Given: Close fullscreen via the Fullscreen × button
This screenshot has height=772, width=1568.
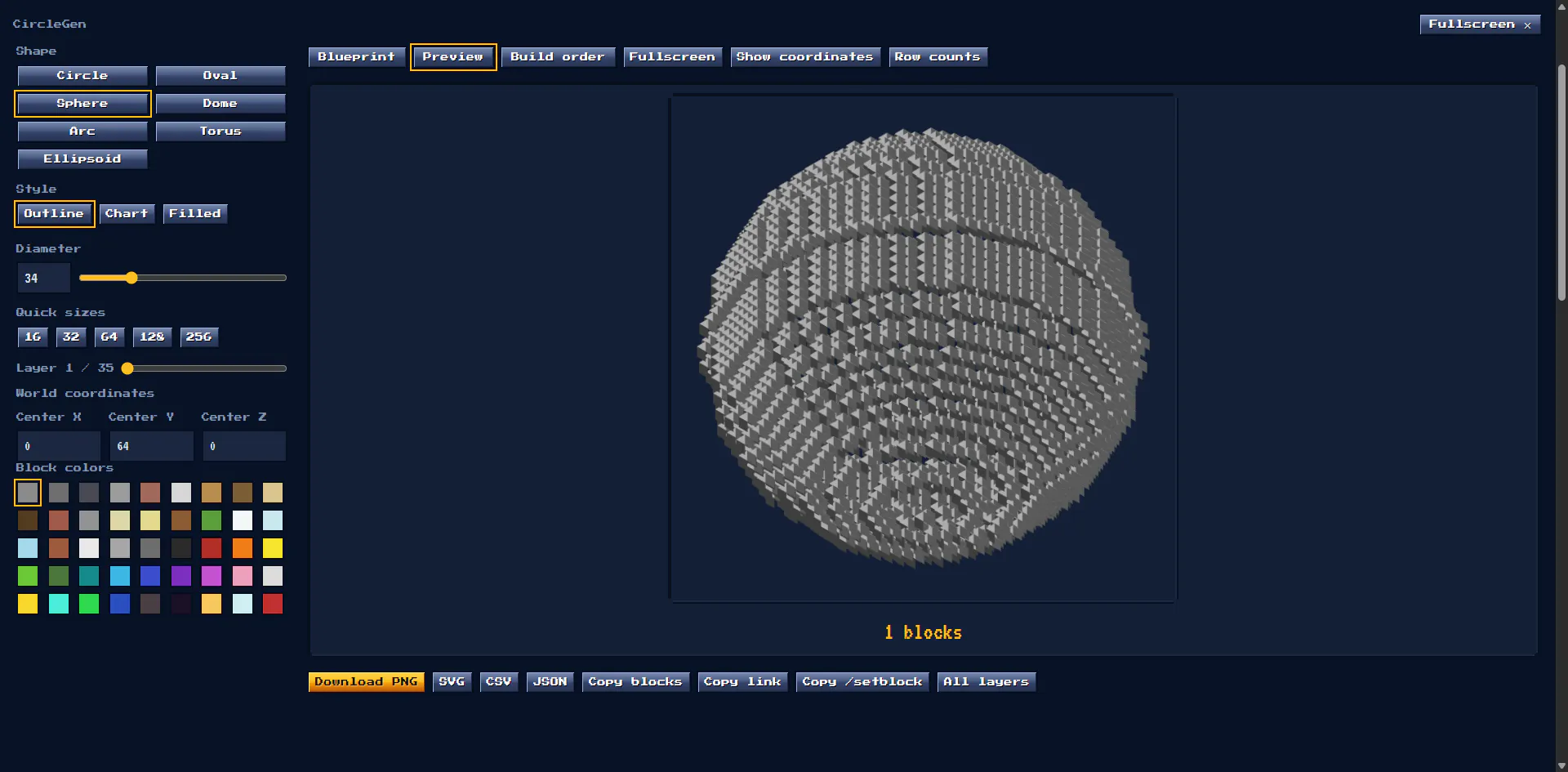Looking at the screenshot, I should click(1480, 24).
